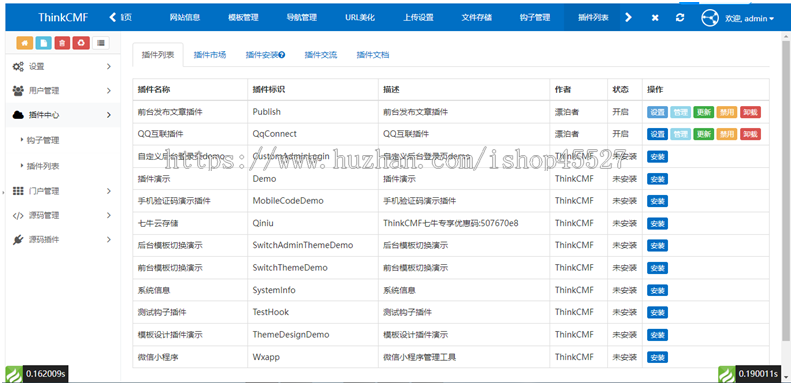Open the 插件列表 sidebar submenu item
Screen dimensions: 793x385
click(42, 166)
